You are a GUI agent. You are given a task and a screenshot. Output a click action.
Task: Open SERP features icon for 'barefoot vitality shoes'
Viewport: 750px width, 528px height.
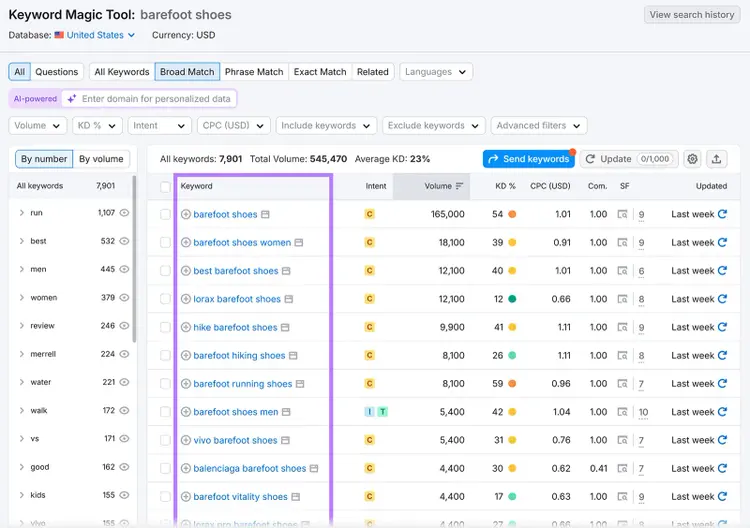[622, 496]
